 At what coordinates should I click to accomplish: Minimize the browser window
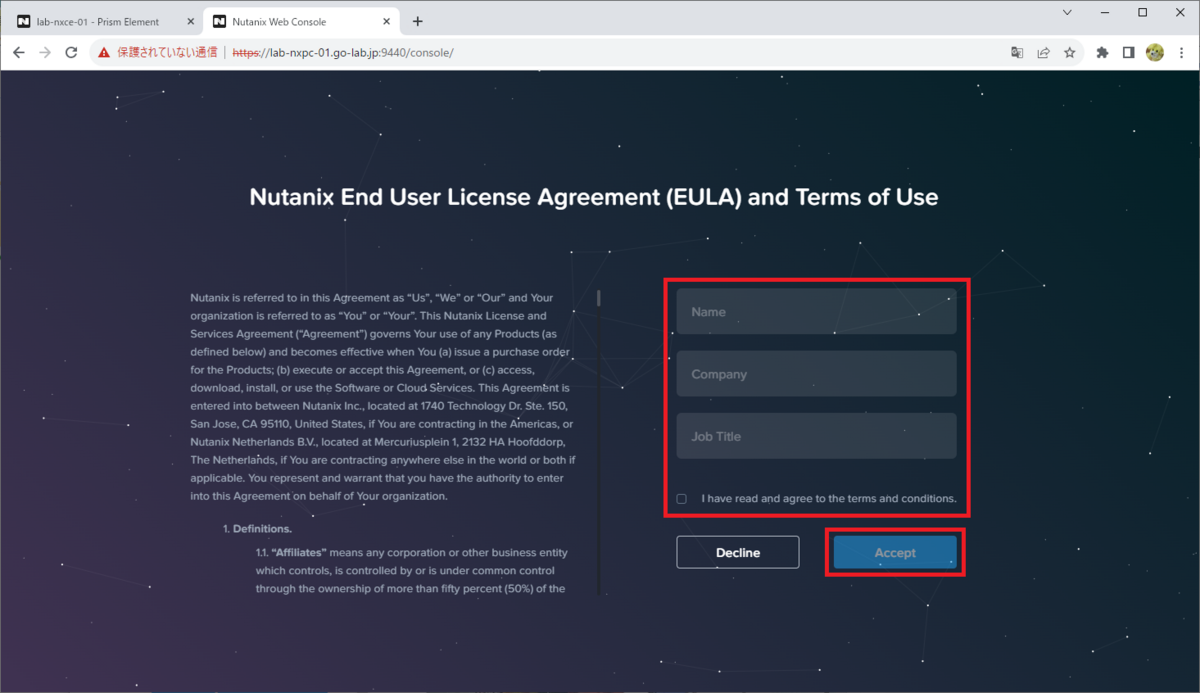tap(1105, 13)
